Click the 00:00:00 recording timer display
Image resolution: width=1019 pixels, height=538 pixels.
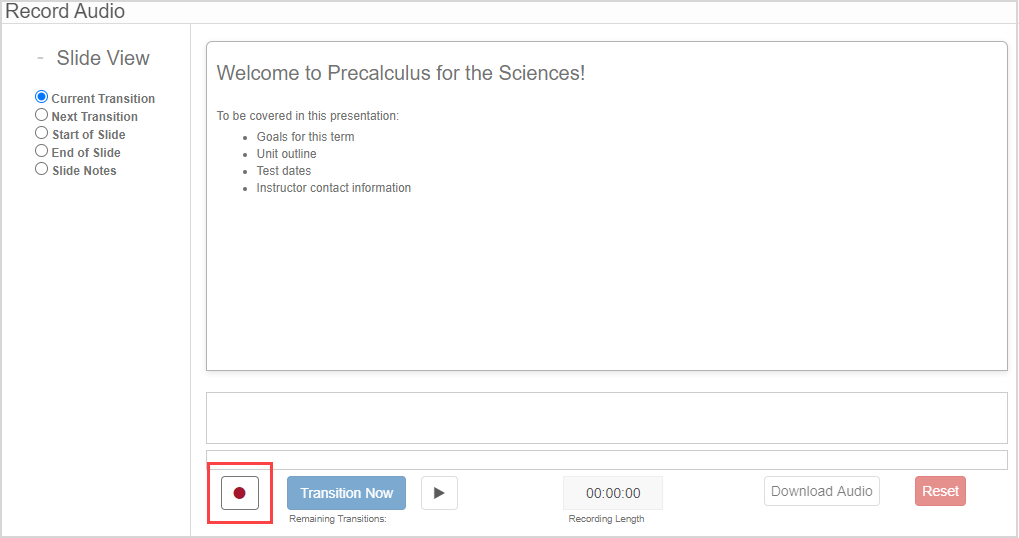[x=613, y=493]
